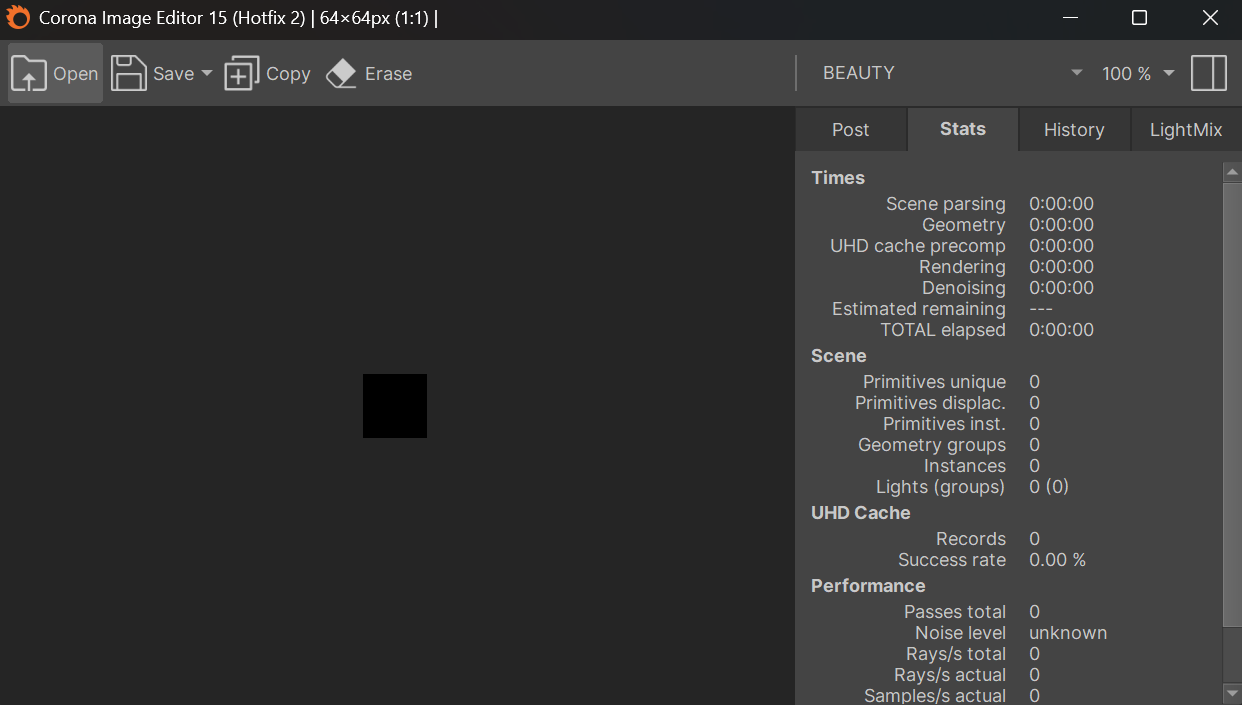Click the Lights value 0 (0)
1242x705 pixels.
click(1049, 487)
